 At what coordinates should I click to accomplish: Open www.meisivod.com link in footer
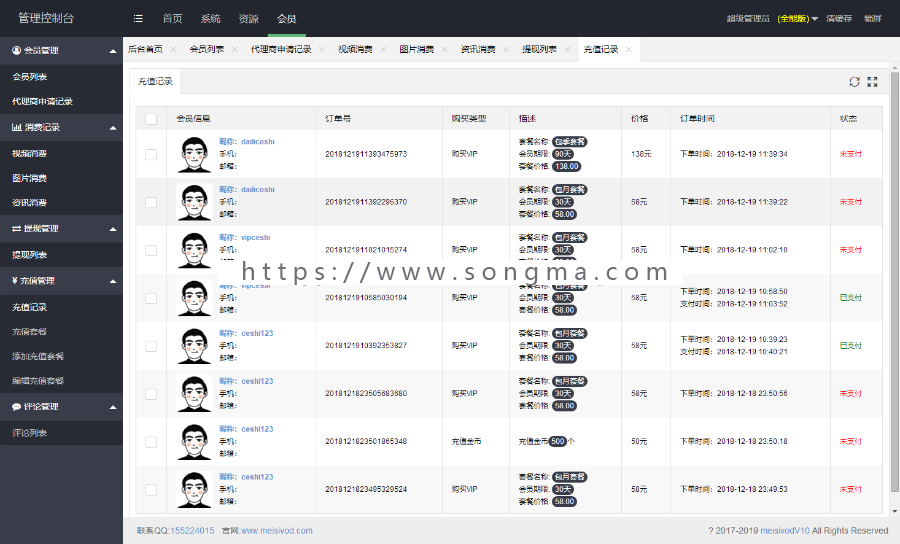[x=277, y=531]
